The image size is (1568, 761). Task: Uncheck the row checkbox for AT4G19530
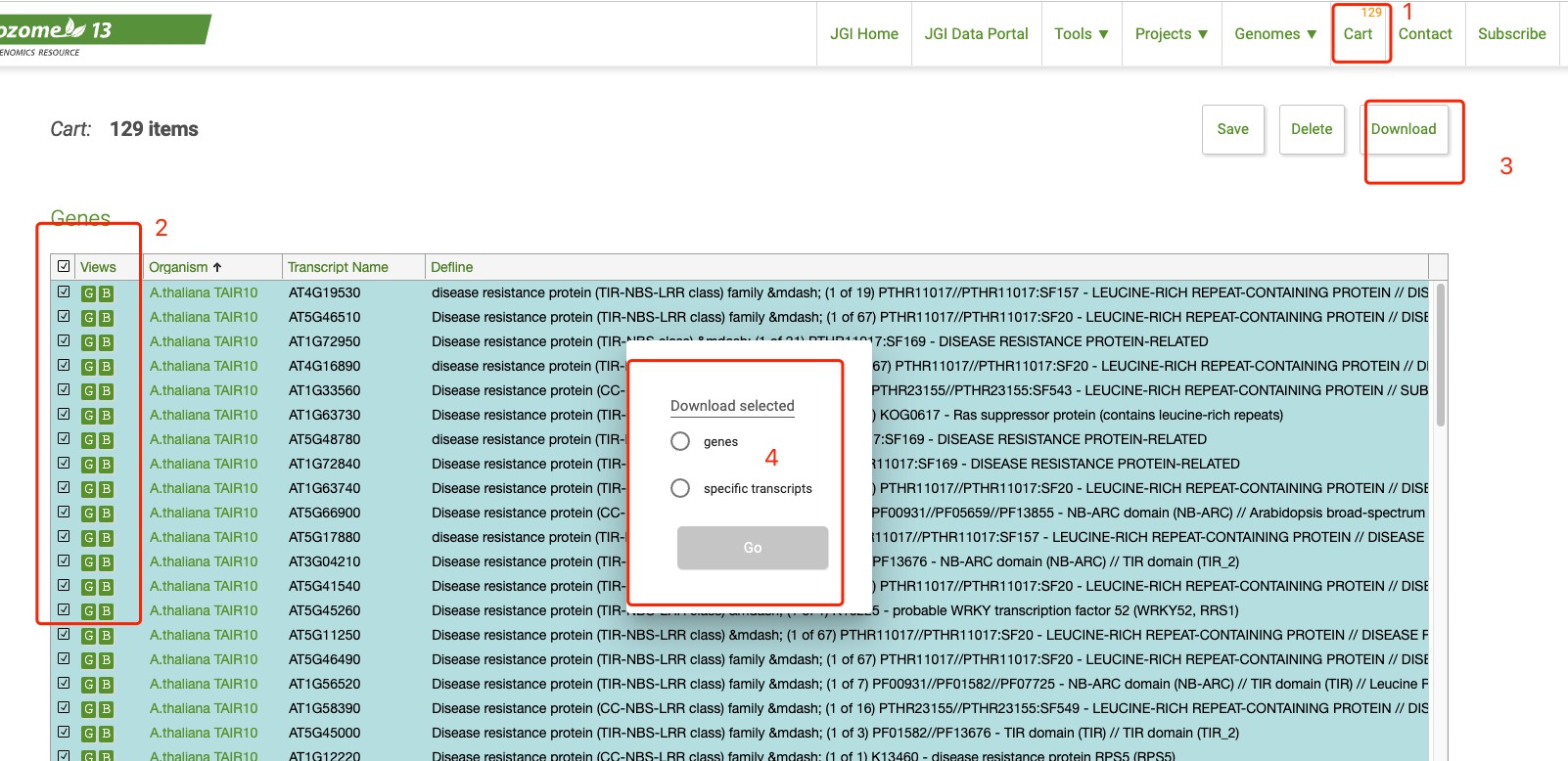click(64, 291)
